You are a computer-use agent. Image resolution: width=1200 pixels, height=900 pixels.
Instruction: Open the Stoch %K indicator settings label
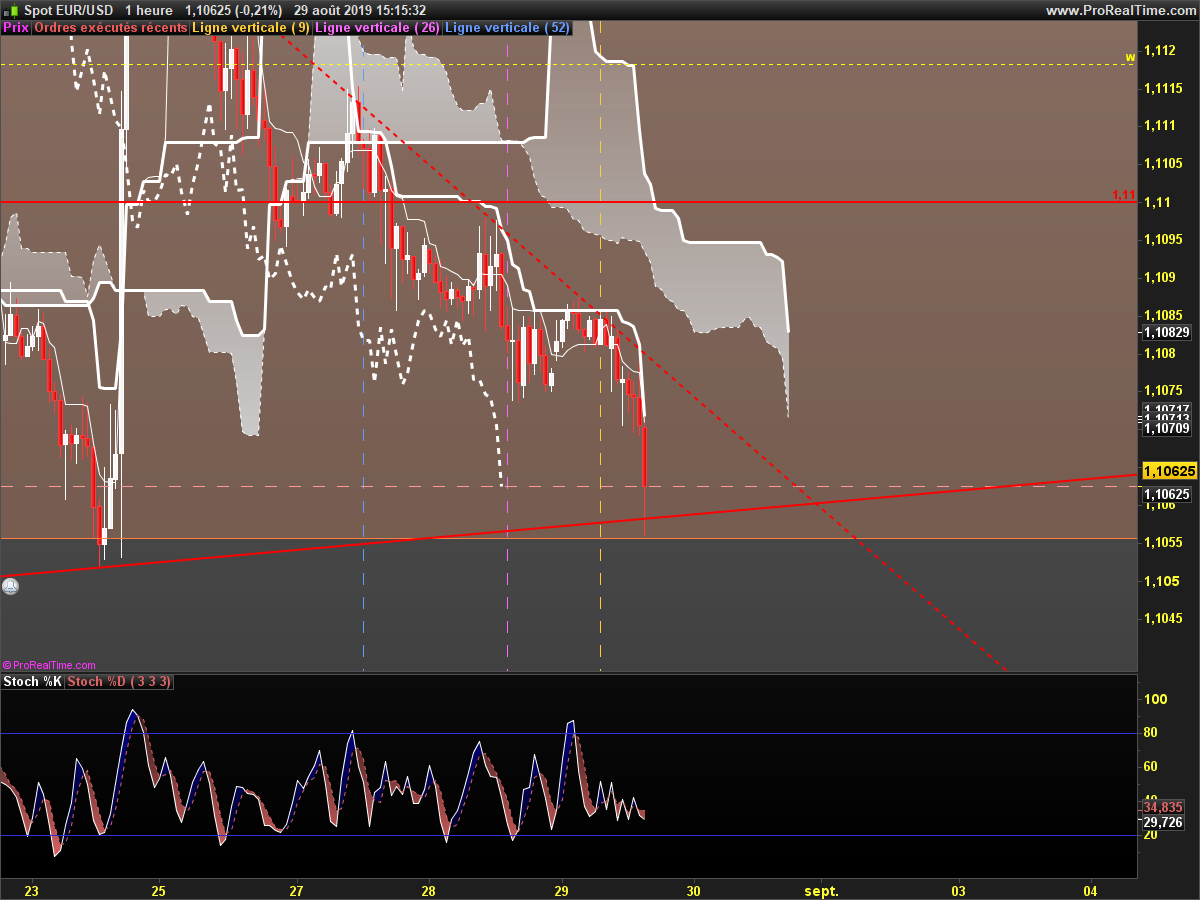[x=33, y=682]
